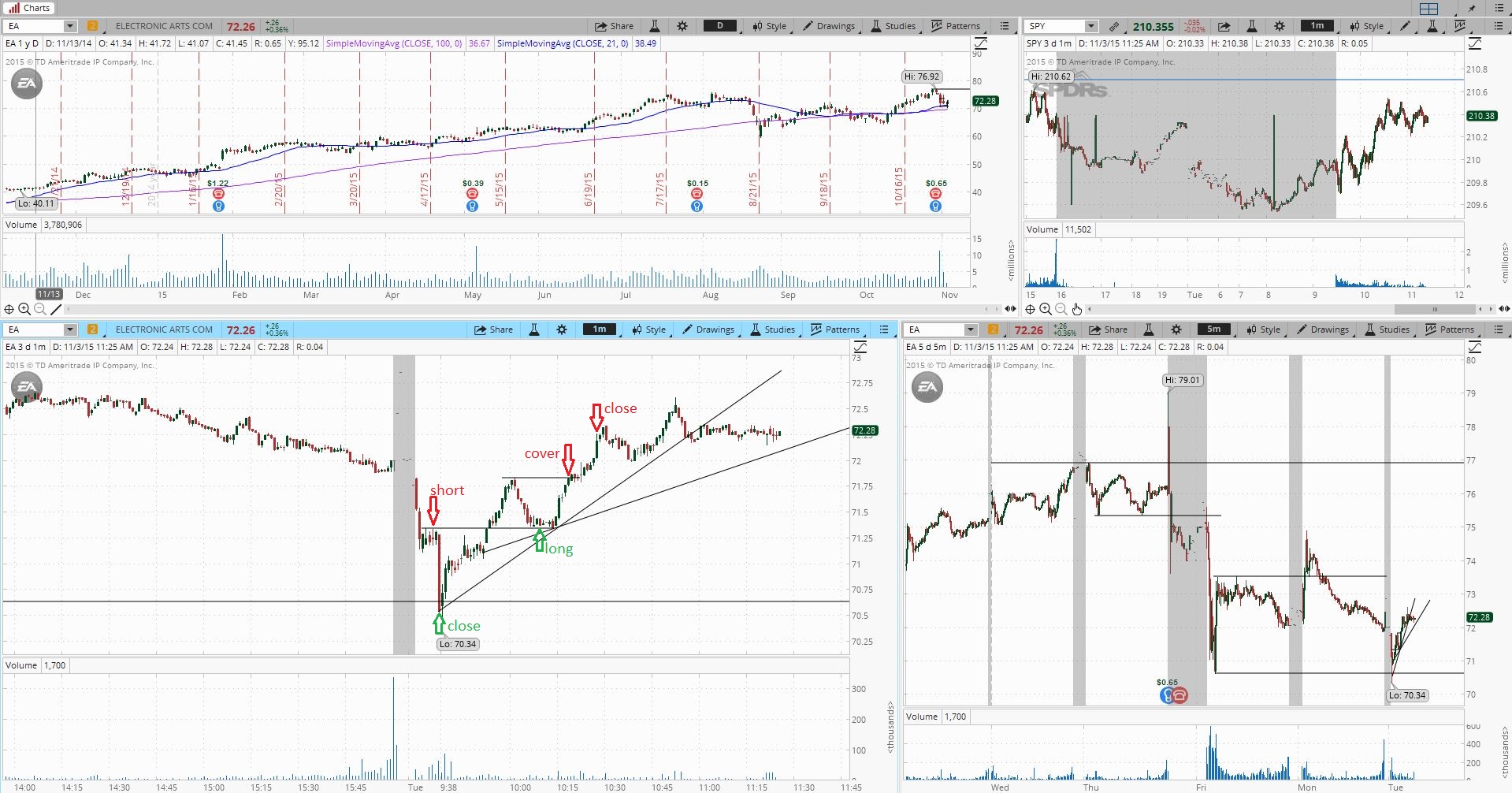The image size is (1512, 793).
Task: Open the list menu icon in daily chart
Action: coord(1005,26)
